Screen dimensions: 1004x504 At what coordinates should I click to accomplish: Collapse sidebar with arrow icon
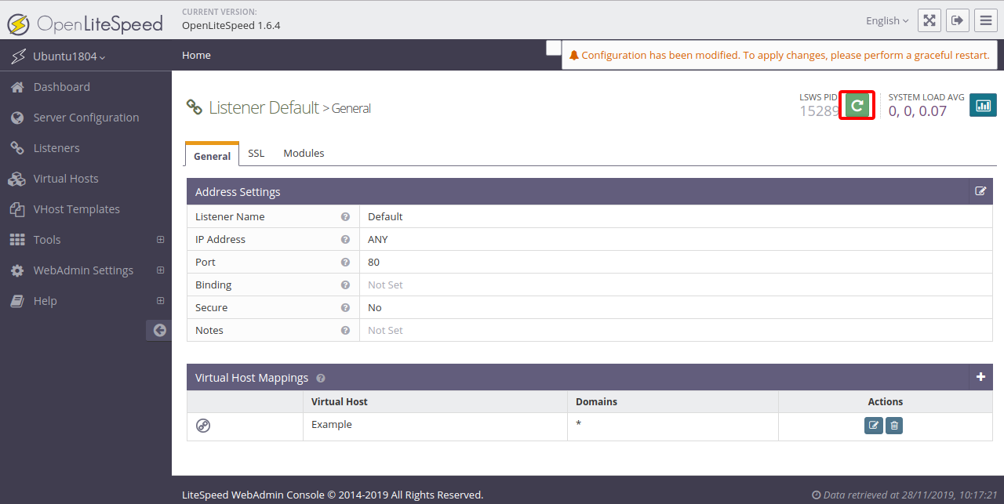[x=159, y=330]
